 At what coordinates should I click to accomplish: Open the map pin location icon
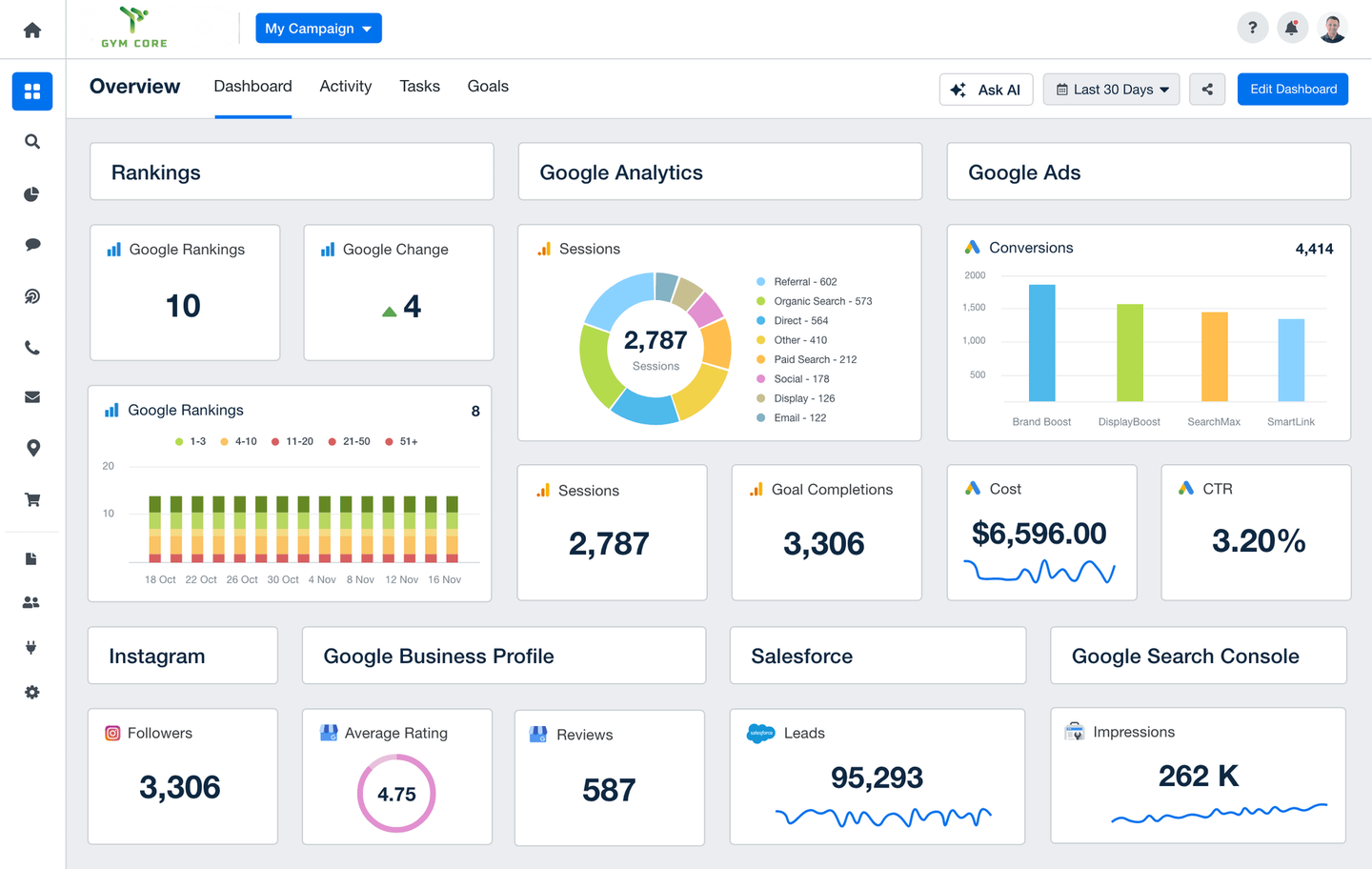[32, 448]
